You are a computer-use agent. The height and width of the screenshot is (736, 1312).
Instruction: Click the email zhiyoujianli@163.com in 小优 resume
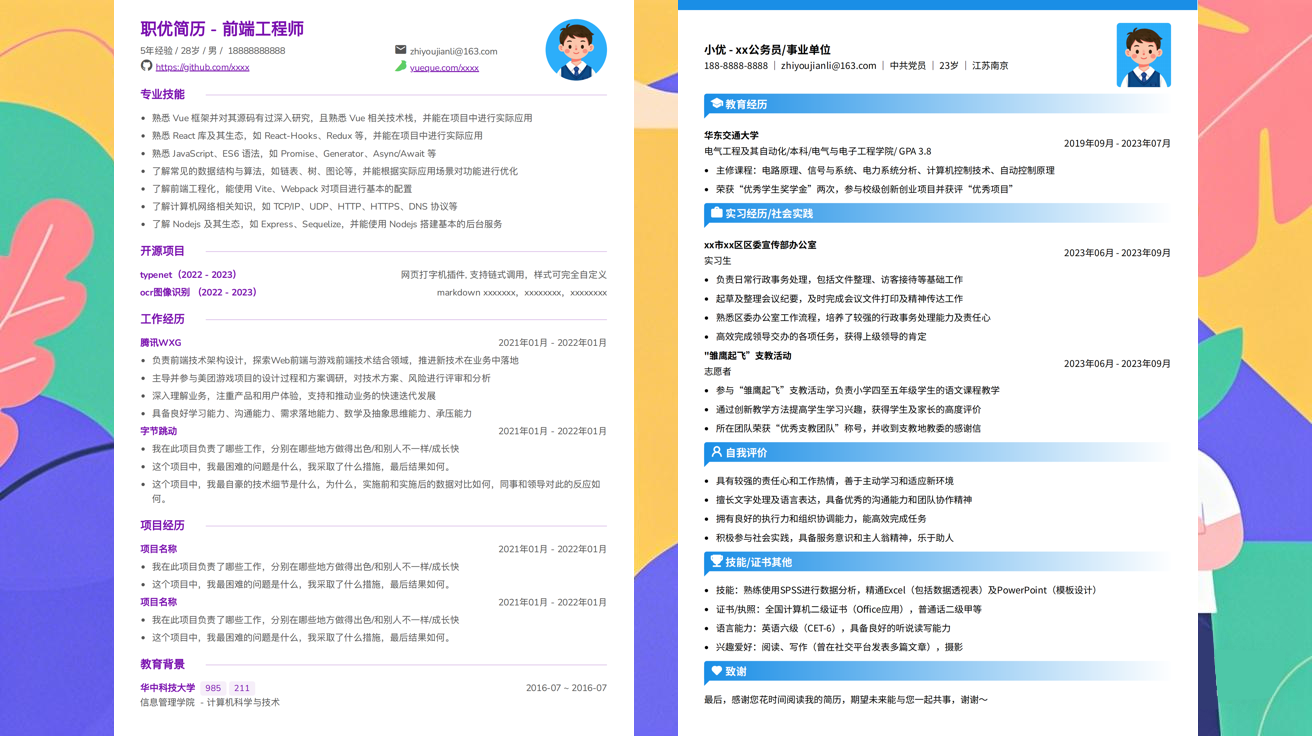(828, 65)
